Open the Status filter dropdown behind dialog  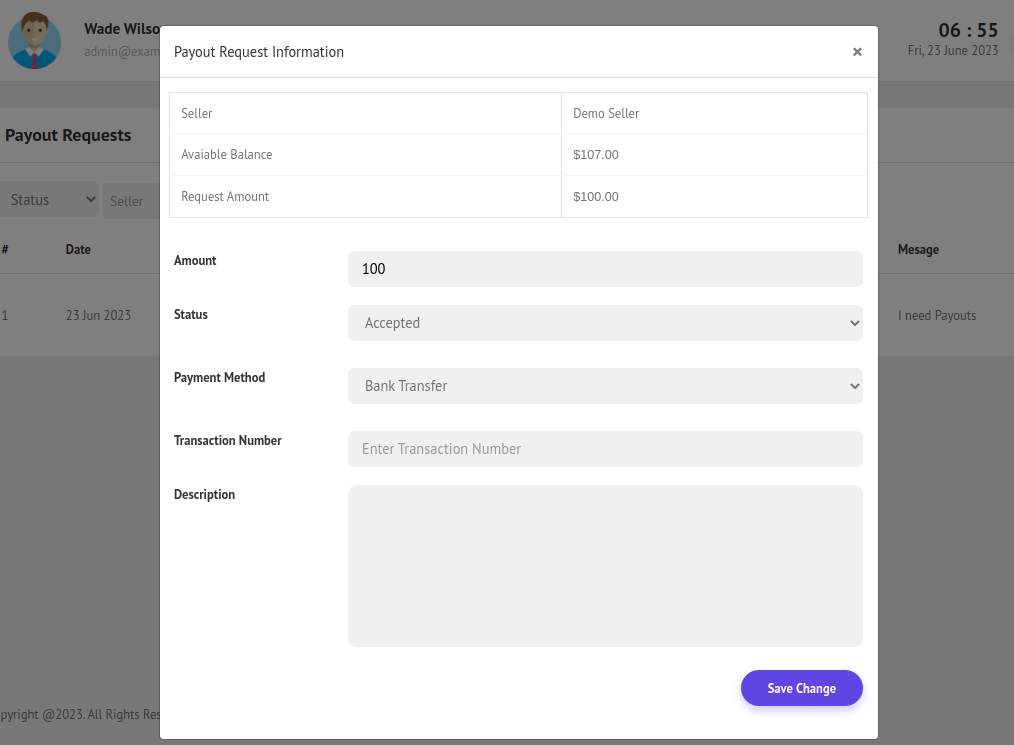(50, 200)
